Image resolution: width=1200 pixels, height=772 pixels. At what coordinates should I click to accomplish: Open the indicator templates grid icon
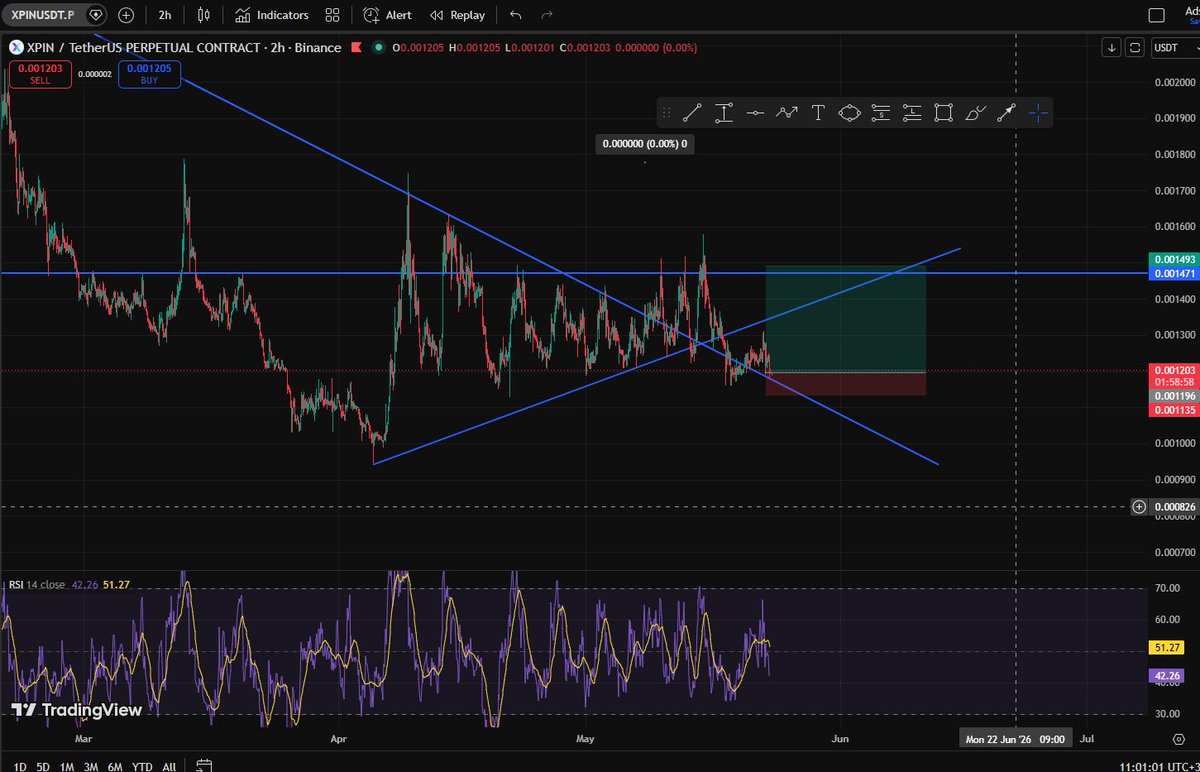(331, 15)
